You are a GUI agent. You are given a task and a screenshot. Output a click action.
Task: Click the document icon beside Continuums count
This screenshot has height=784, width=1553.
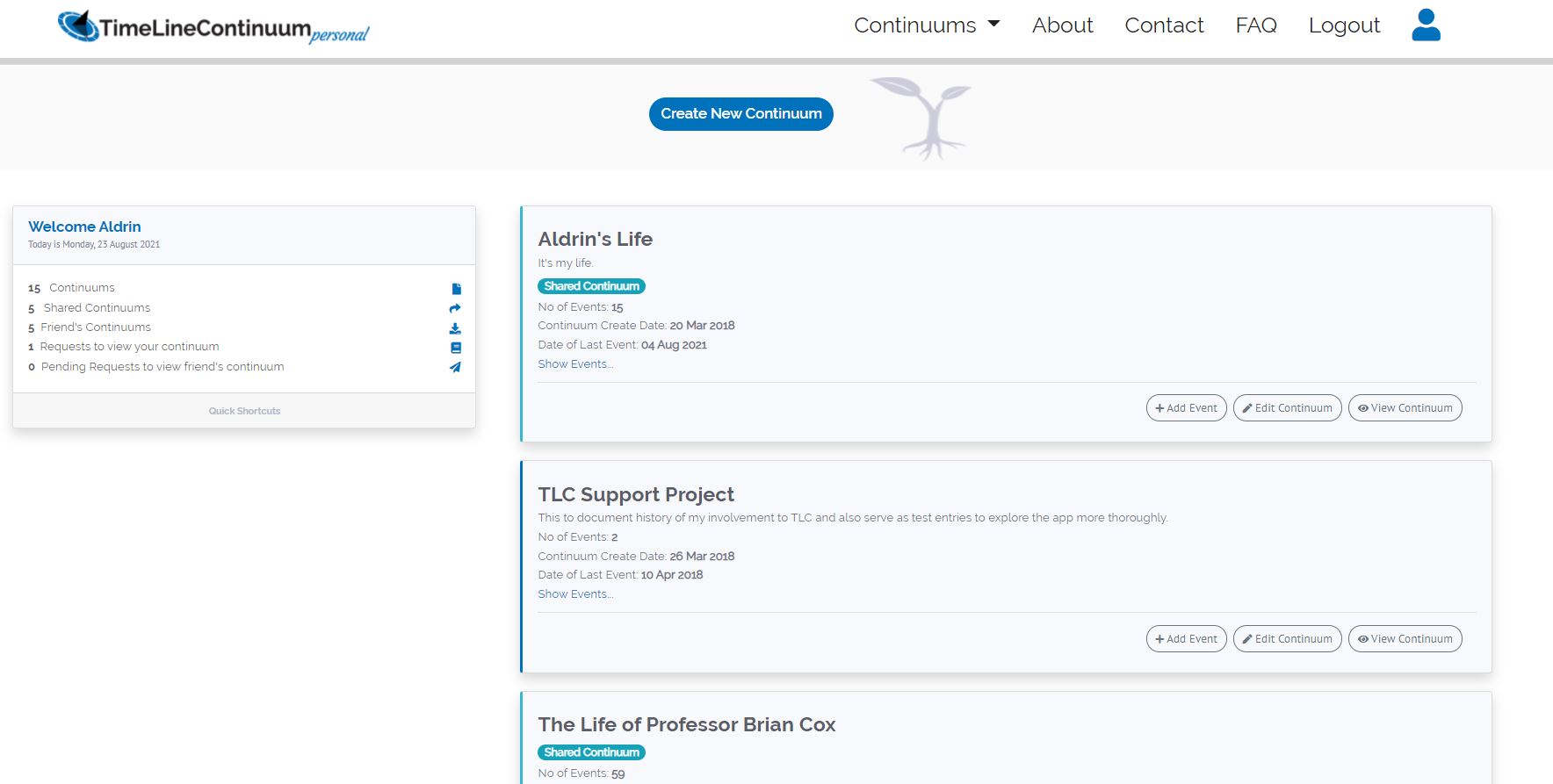click(x=456, y=289)
